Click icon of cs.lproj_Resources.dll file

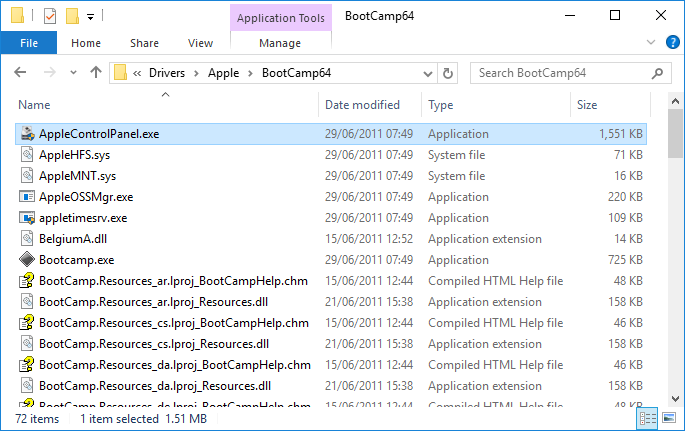pos(27,343)
